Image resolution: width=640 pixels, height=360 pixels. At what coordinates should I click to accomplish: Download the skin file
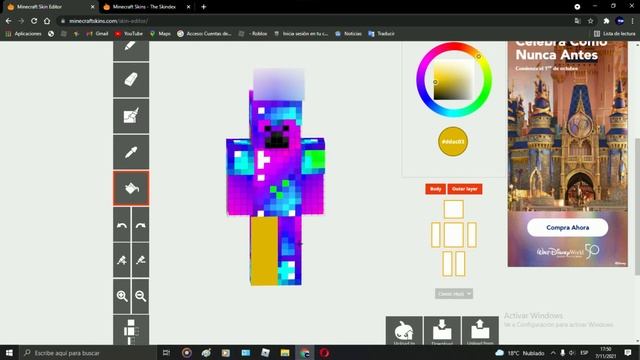point(442,331)
